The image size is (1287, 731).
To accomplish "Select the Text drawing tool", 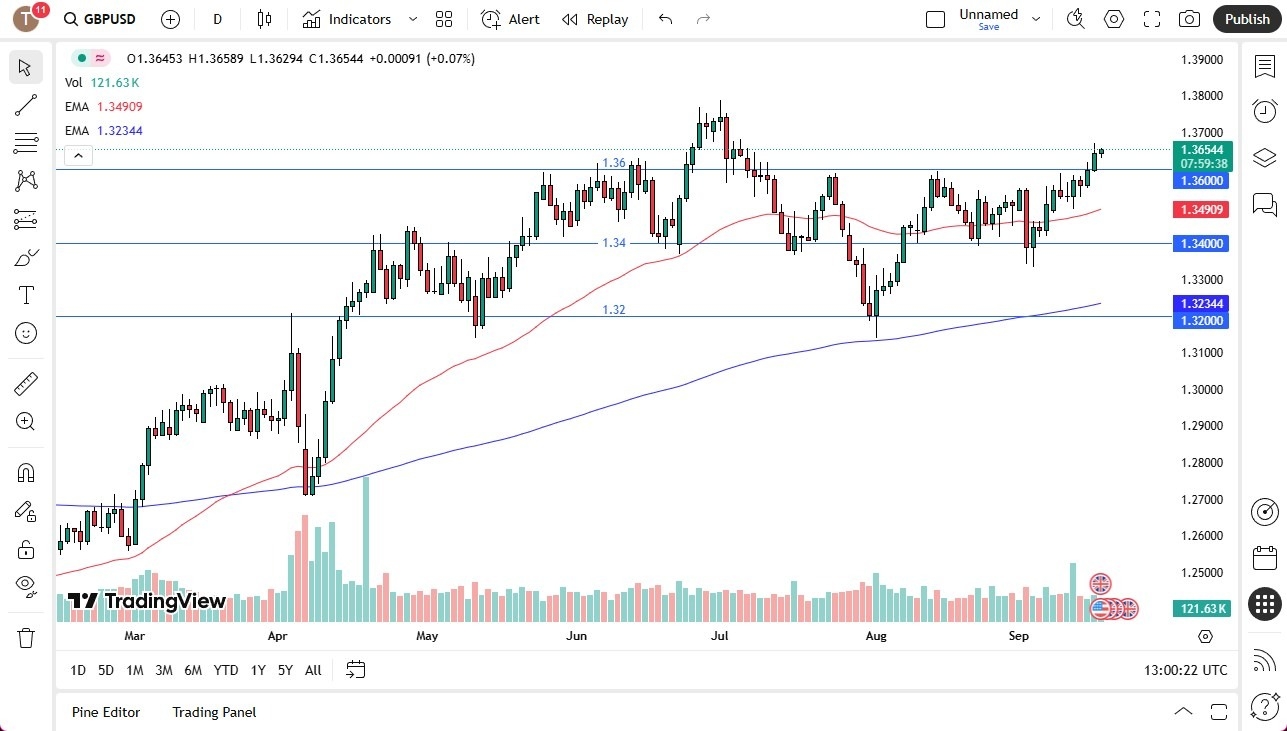I will click(26, 294).
